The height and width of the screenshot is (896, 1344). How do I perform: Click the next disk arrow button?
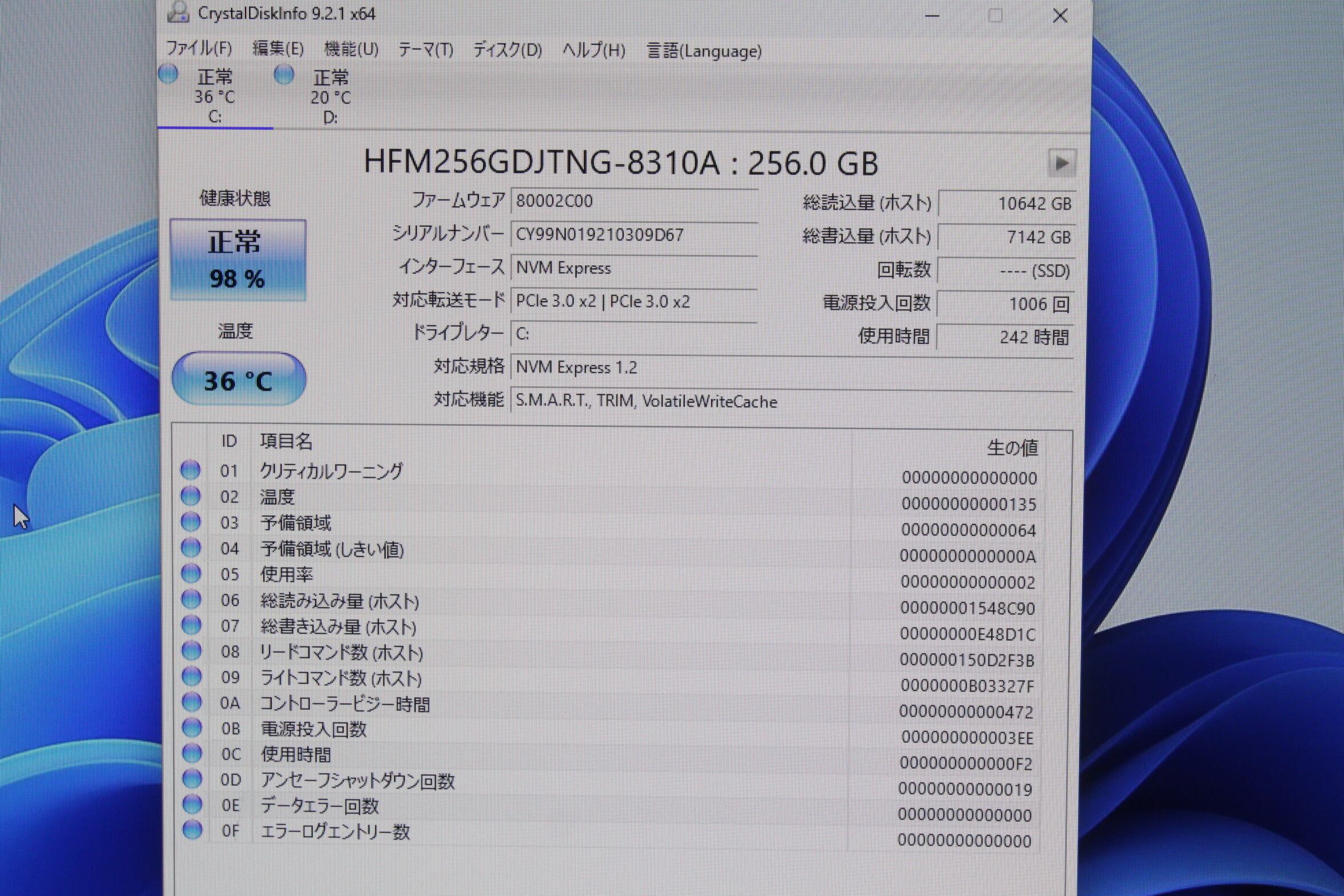1062,163
